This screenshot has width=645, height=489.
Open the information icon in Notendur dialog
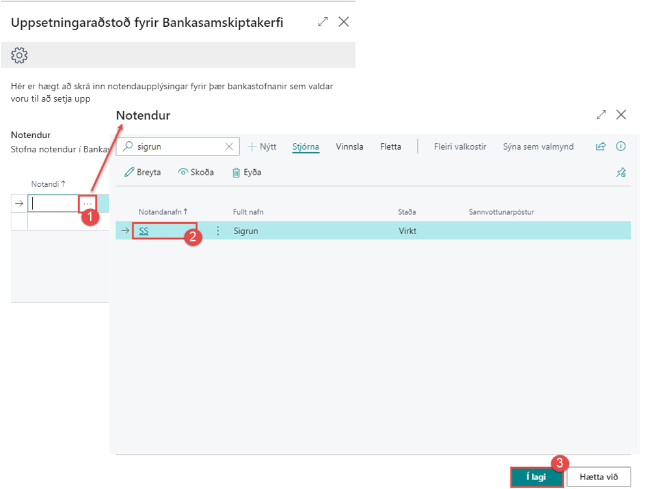coord(621,146)
